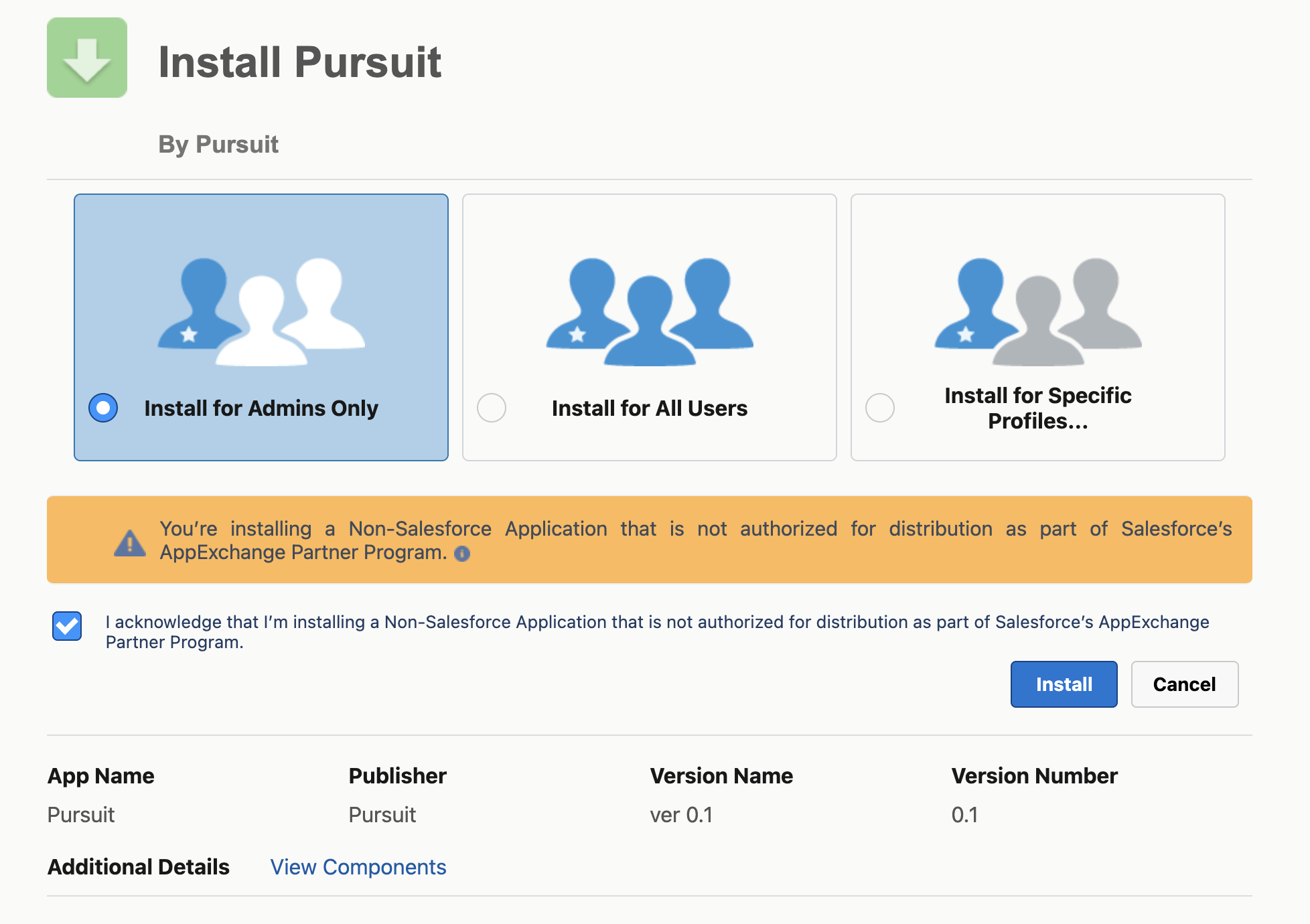Click the orange Non-Salesforce warning message
The height and width of the screenshot is (924, 1310).
click(x=650, y=540)
